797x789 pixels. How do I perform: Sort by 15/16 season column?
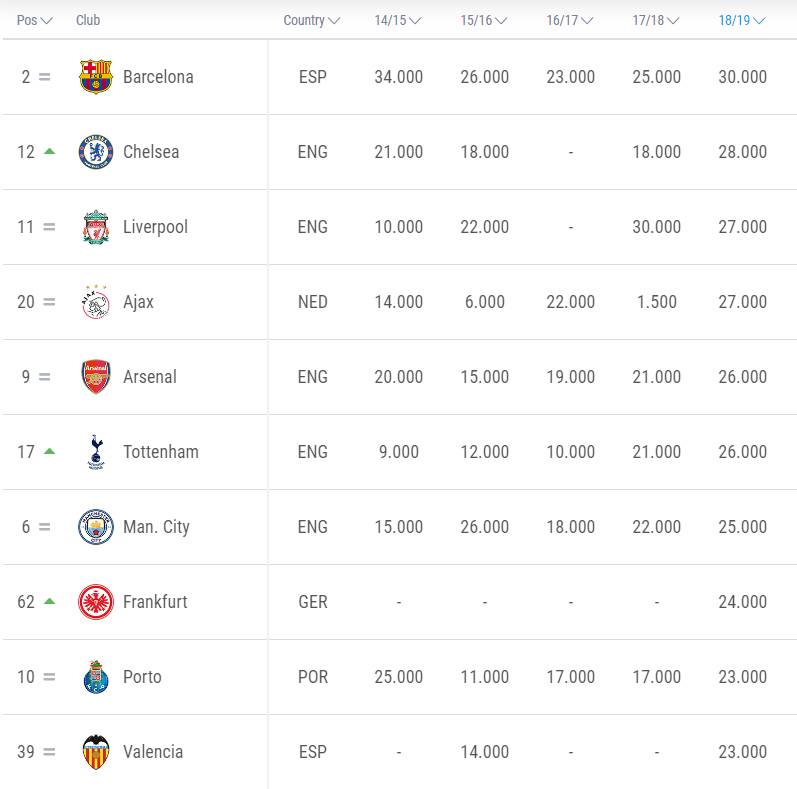(484, 20)
